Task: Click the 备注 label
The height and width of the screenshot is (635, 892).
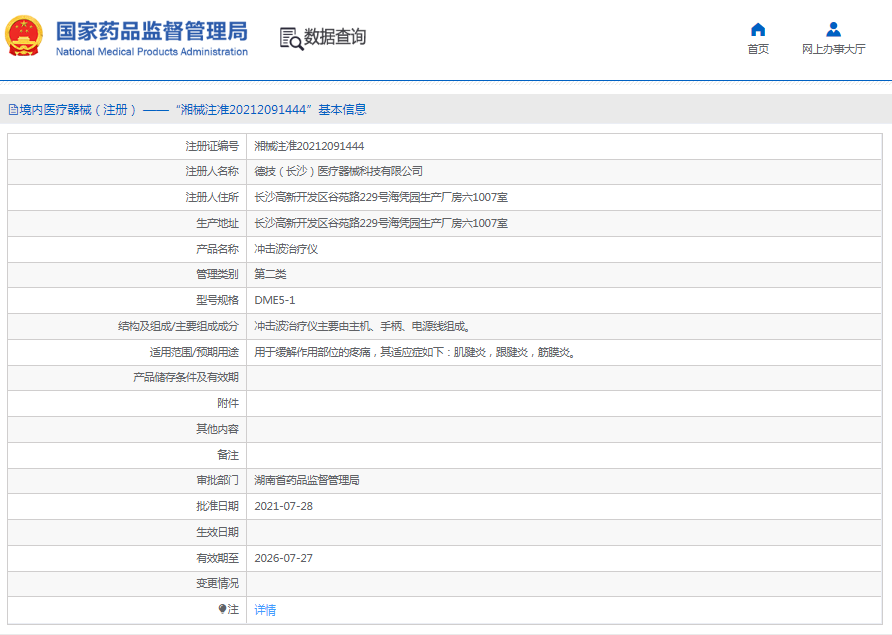Action: coord(228,455)
